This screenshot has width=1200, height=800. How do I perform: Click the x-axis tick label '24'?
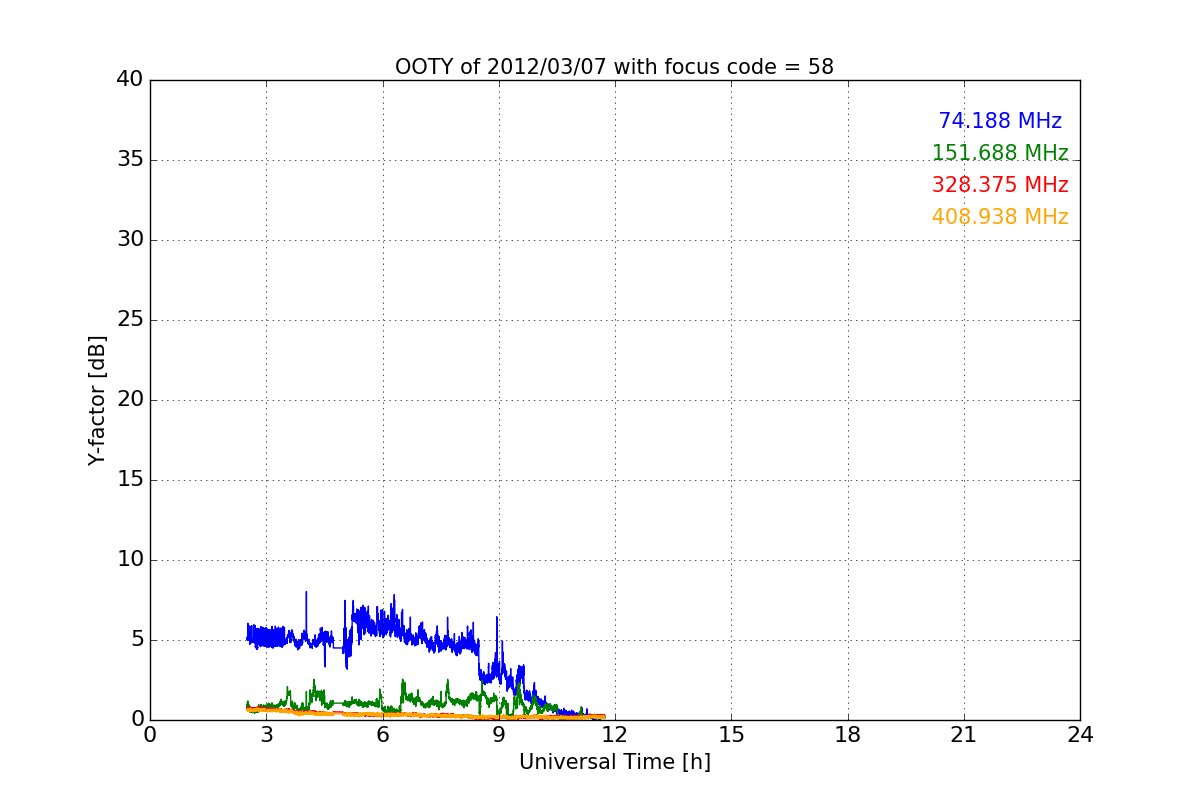point(1080,734)
